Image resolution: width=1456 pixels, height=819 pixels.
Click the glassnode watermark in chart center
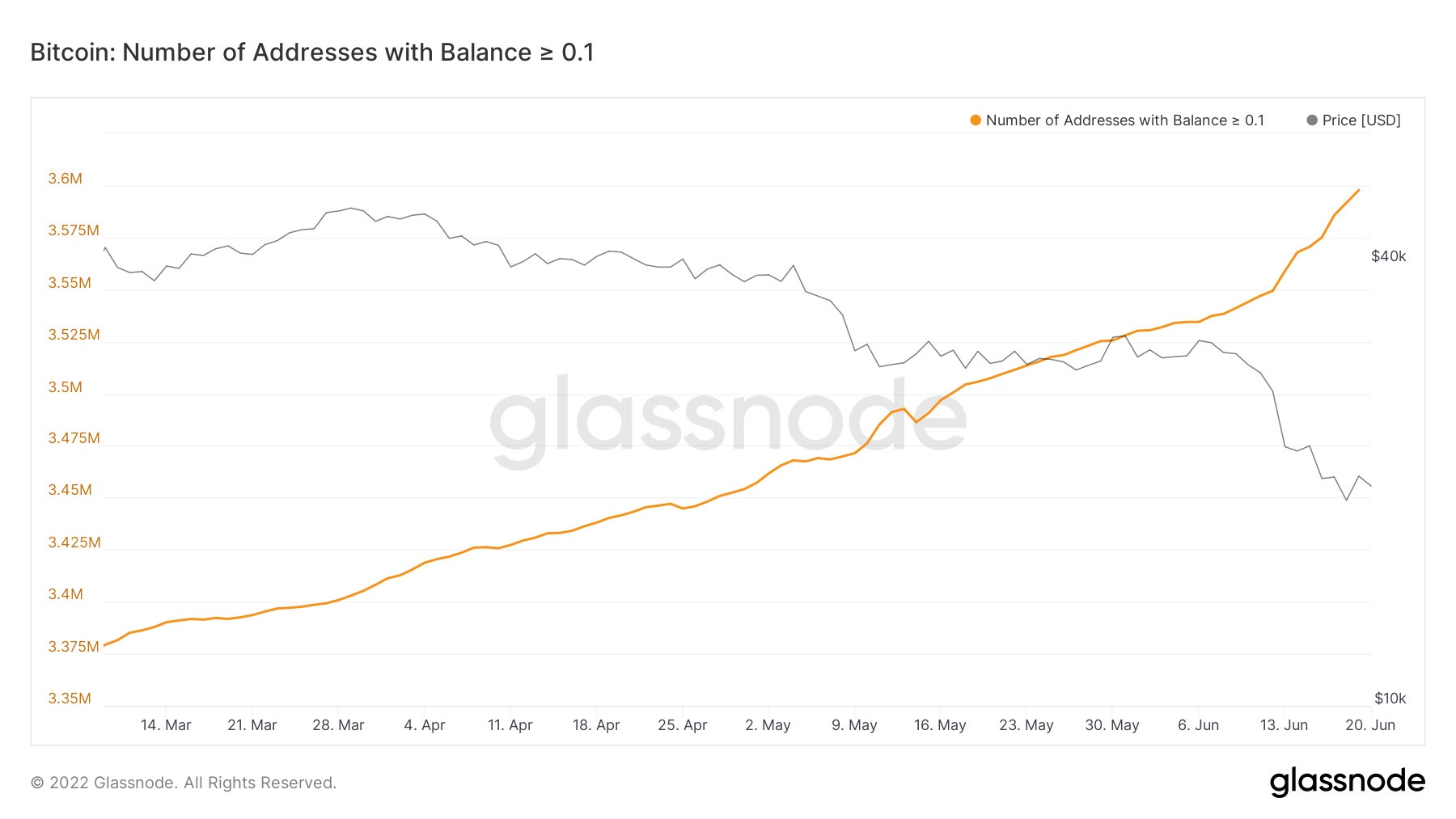pyautogui.click(x=728, y=419)
